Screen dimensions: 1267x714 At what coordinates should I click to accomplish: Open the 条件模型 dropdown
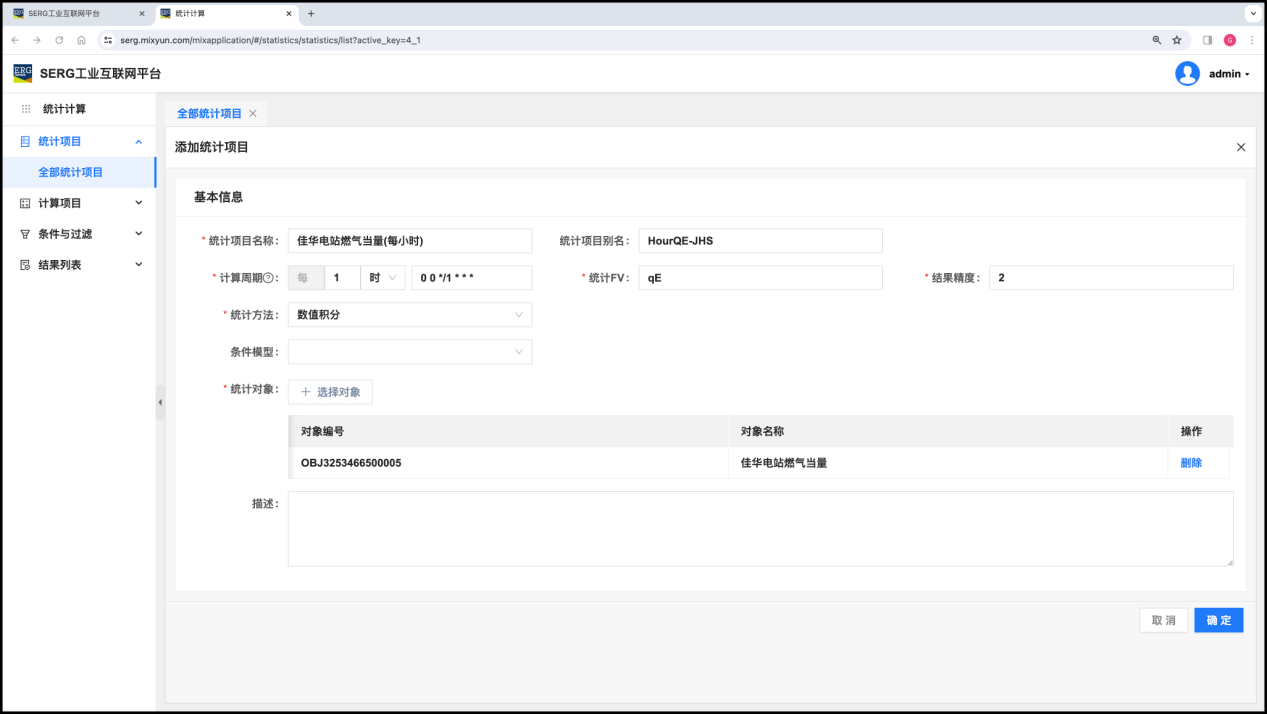409,352
